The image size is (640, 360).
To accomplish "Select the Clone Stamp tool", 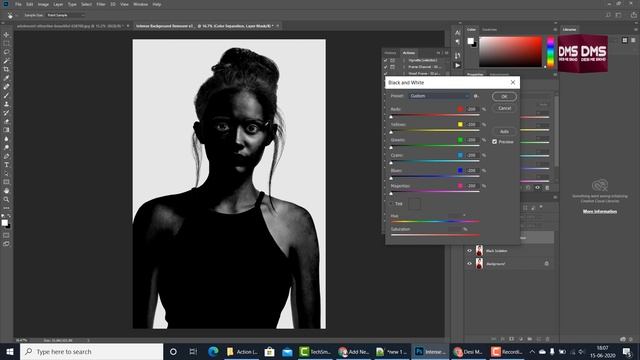I will click(6, 104).
